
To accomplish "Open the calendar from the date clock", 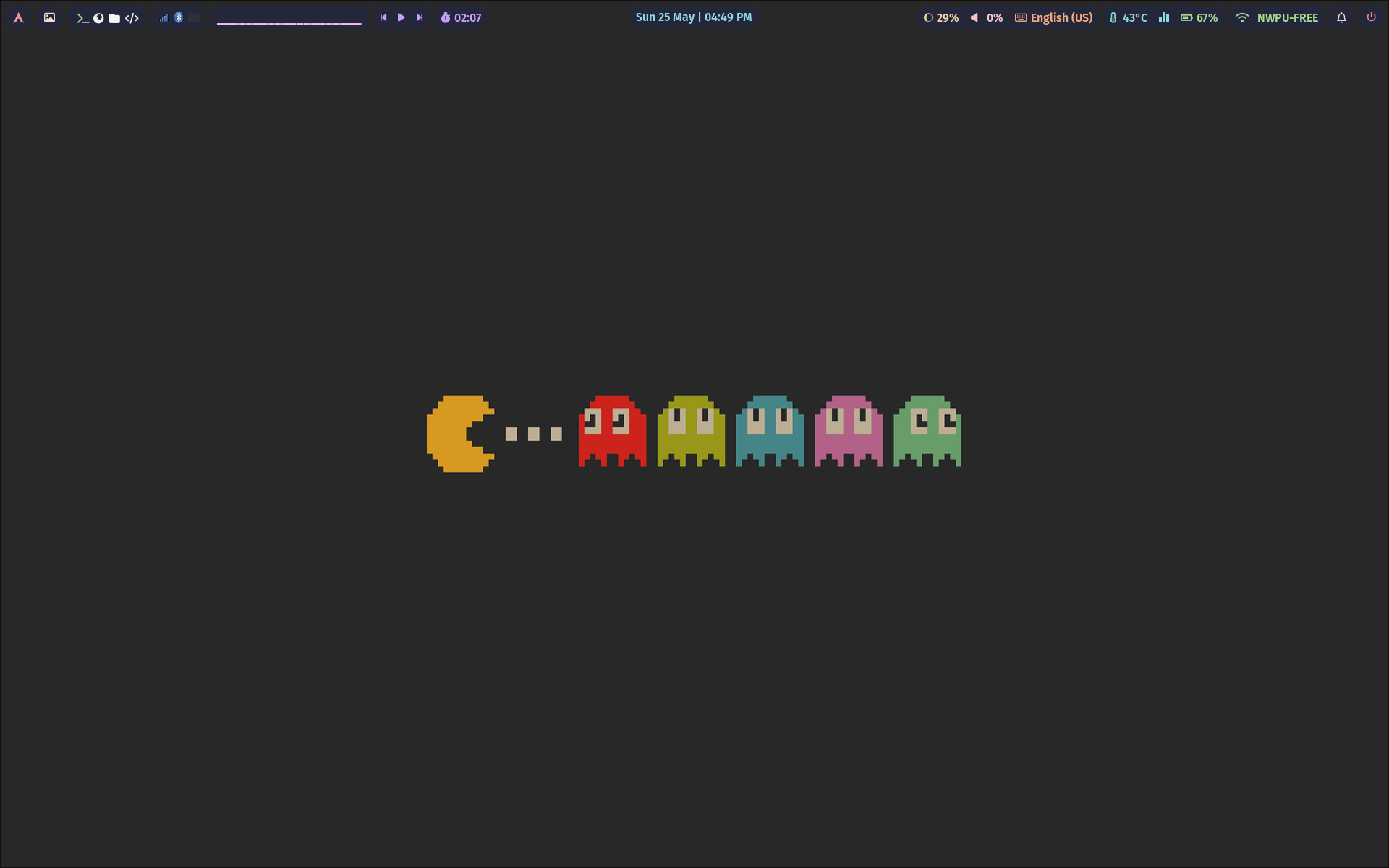I will (x=694, y=17).
